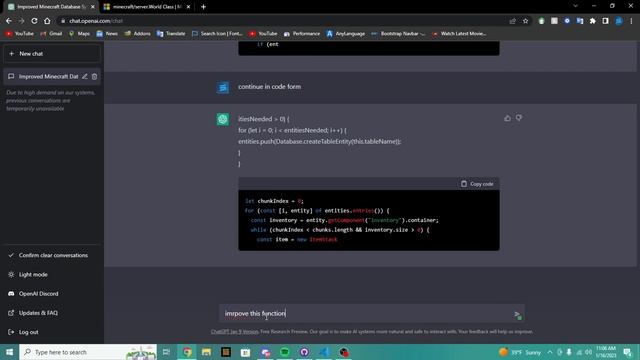Viewport: 640px width, 360px height.
Task: Open the Translate bookmark
Action: (171, 33)
